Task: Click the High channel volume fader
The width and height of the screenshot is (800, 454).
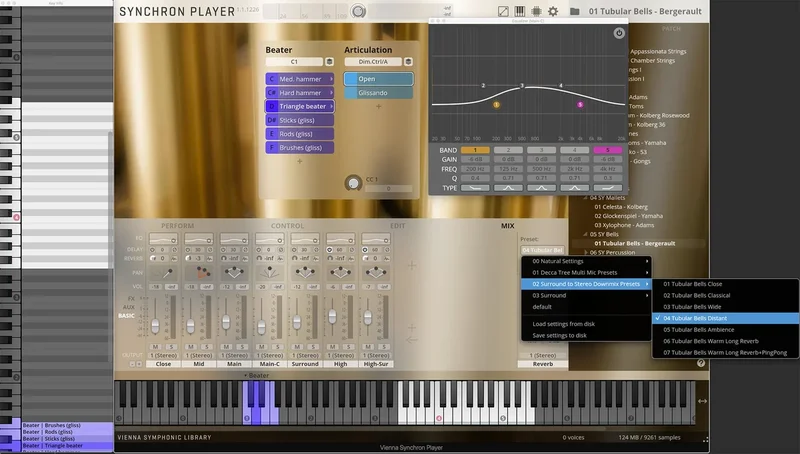Action: (332, 316)
